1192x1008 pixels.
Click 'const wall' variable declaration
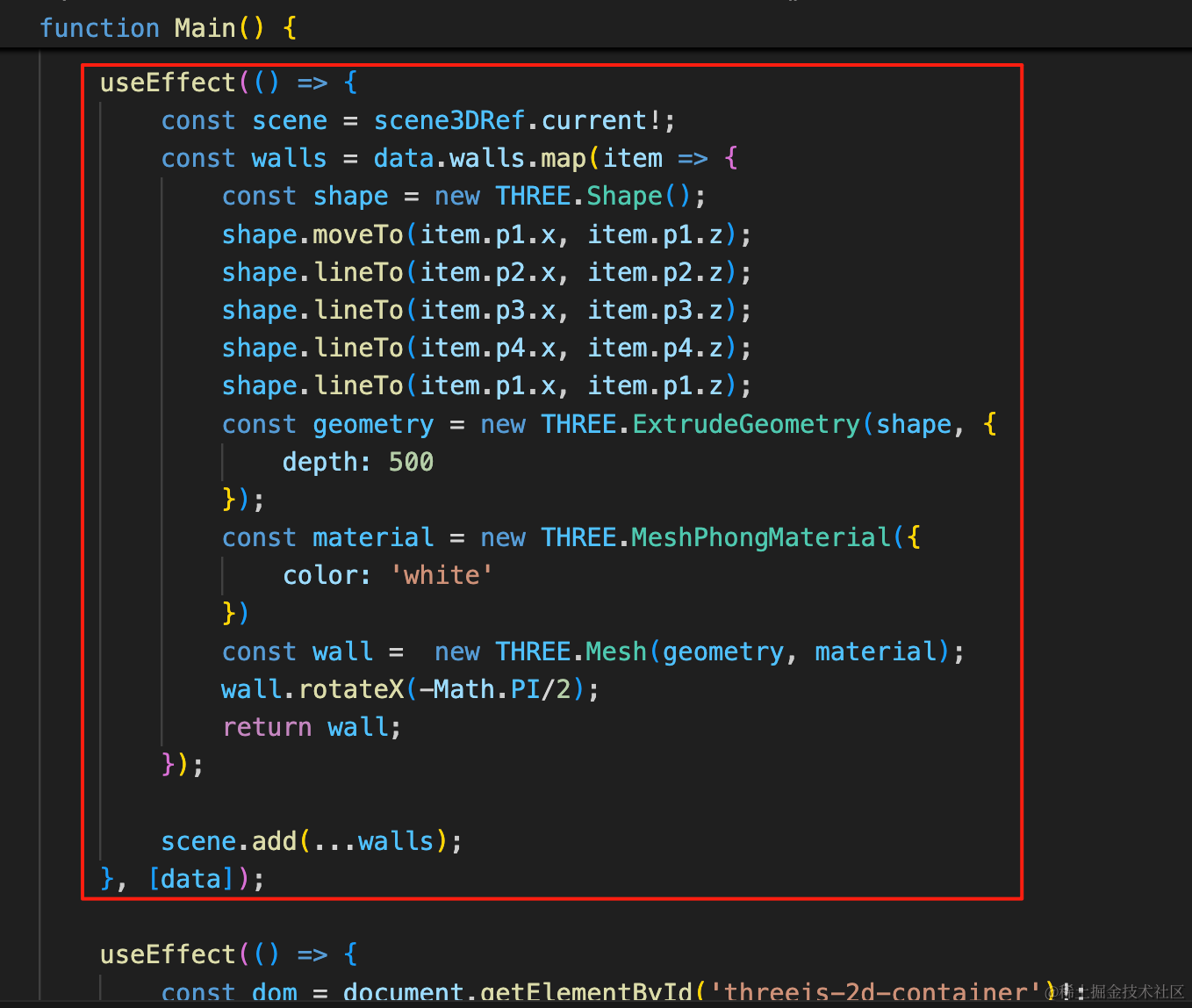[298, 652]
